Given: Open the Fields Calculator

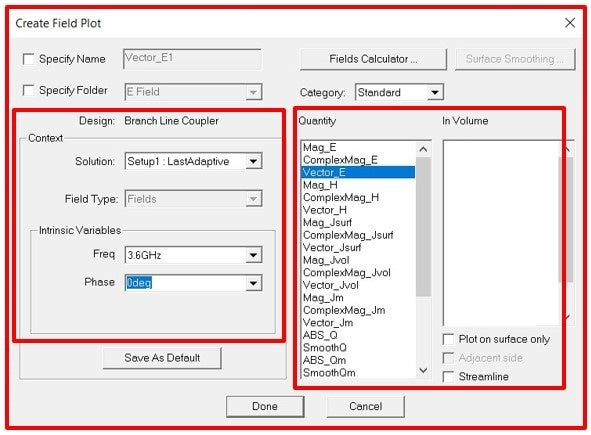Looking at the screenshot, I should (373, 59).
